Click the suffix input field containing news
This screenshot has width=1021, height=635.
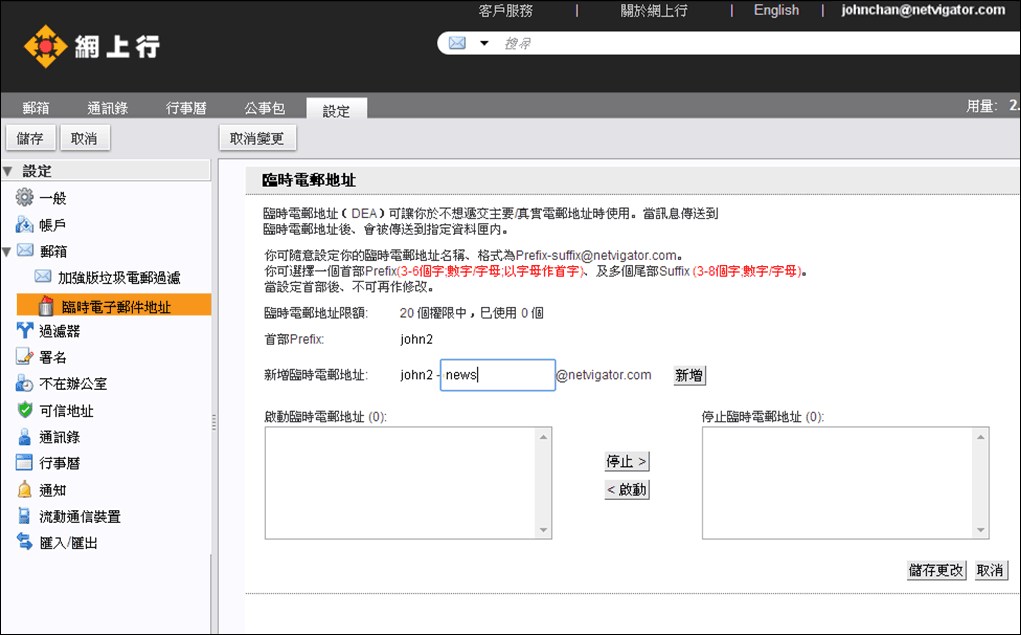pos(497,375)
